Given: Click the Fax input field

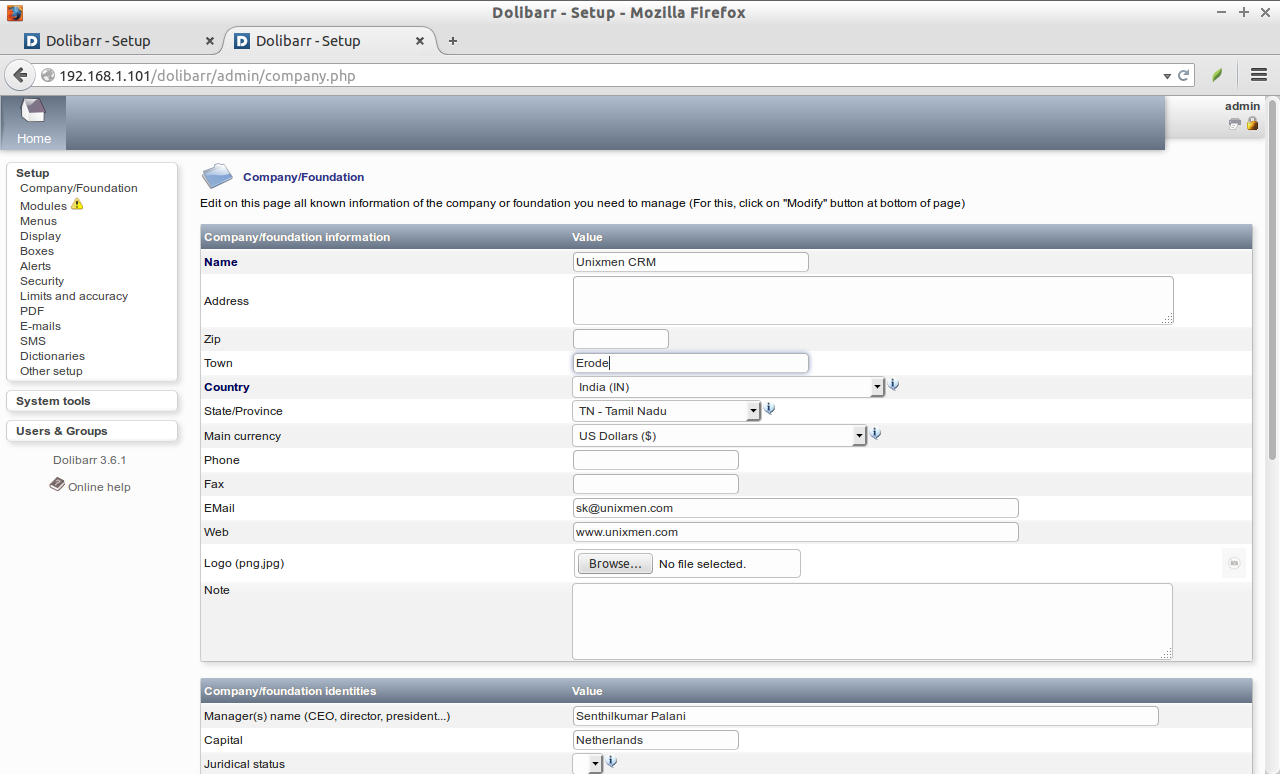Looking at the screenshot, I should point(656,484).
